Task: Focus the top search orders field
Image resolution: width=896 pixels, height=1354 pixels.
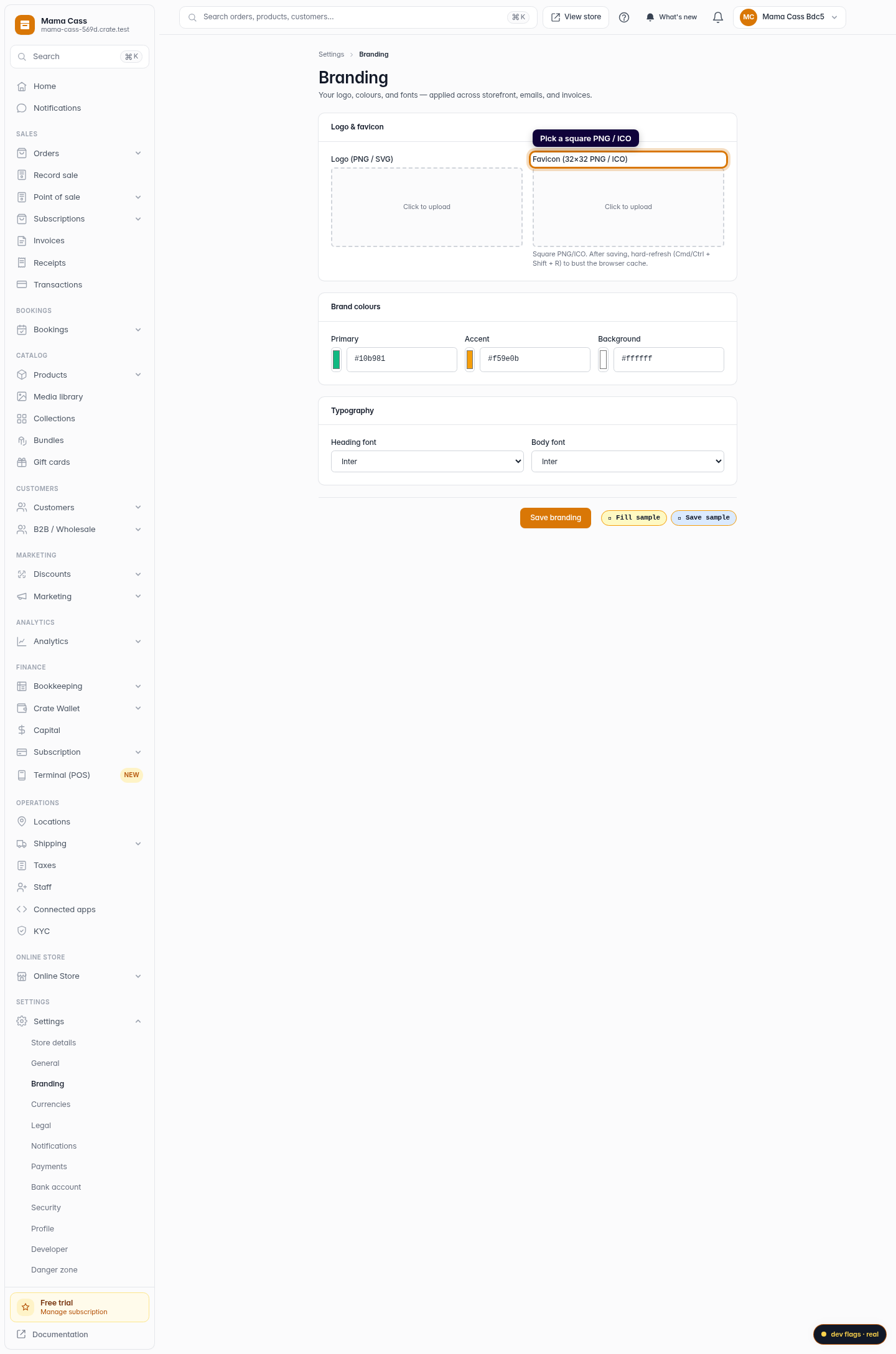Action: coord(358,17)
